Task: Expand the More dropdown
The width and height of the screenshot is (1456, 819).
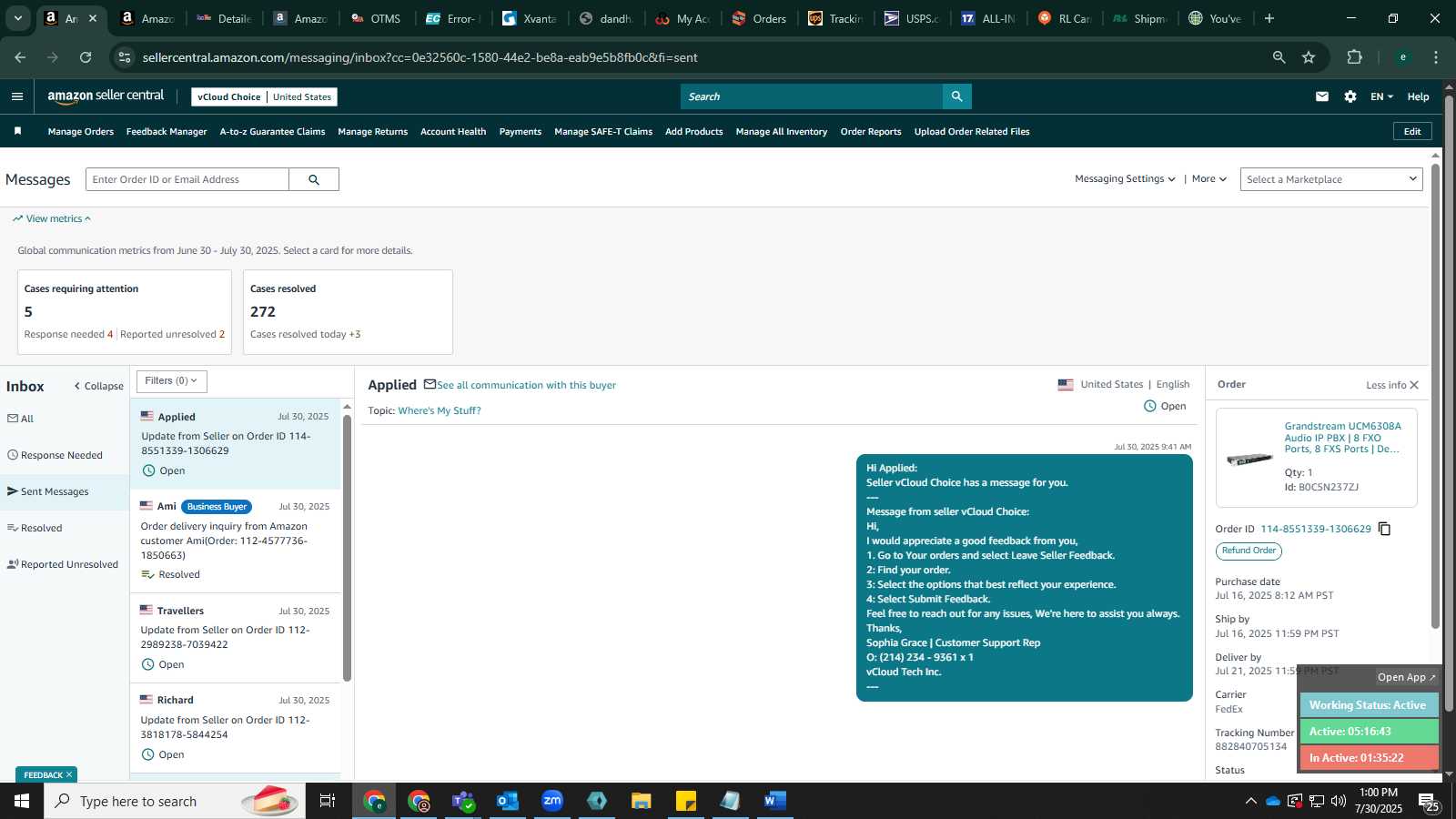Action: [1209, 179]
